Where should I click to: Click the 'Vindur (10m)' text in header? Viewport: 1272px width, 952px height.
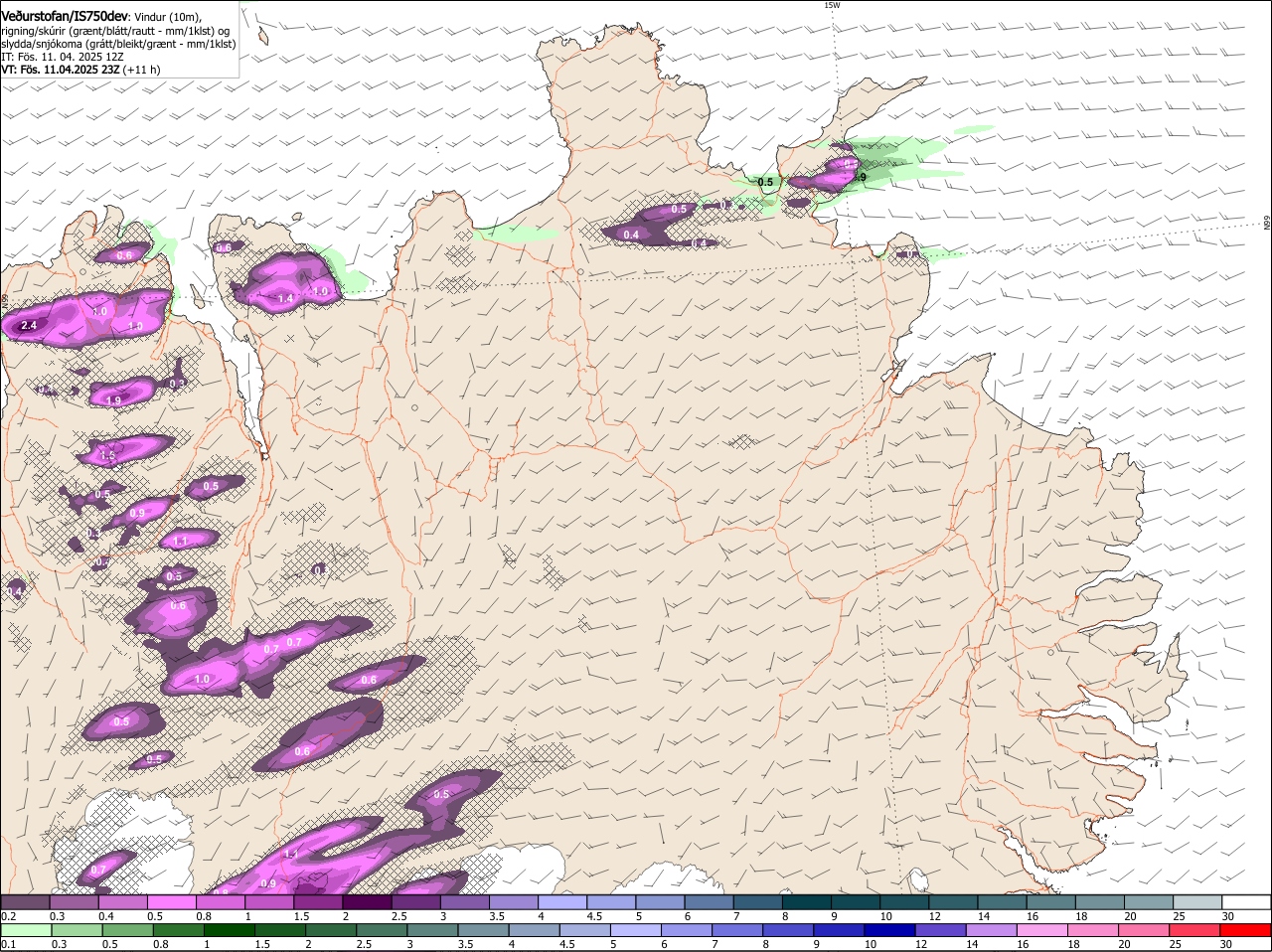pos(167,17)
